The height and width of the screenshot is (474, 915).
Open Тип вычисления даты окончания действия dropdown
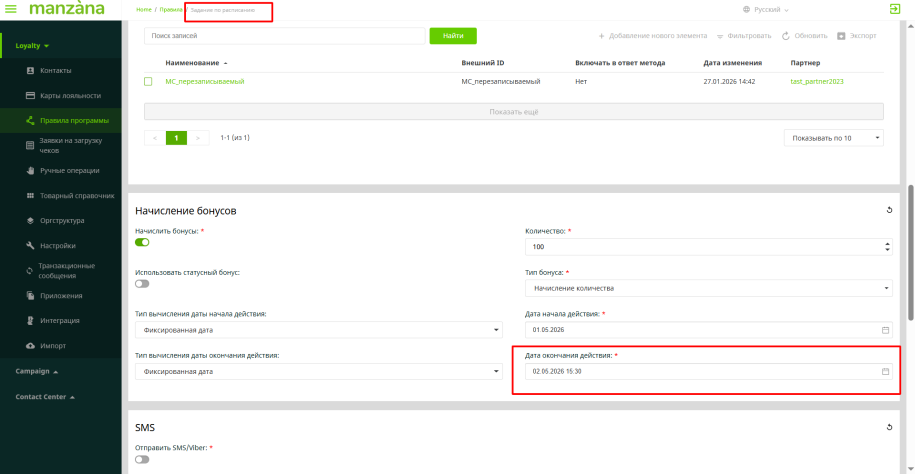pos(319,372)
